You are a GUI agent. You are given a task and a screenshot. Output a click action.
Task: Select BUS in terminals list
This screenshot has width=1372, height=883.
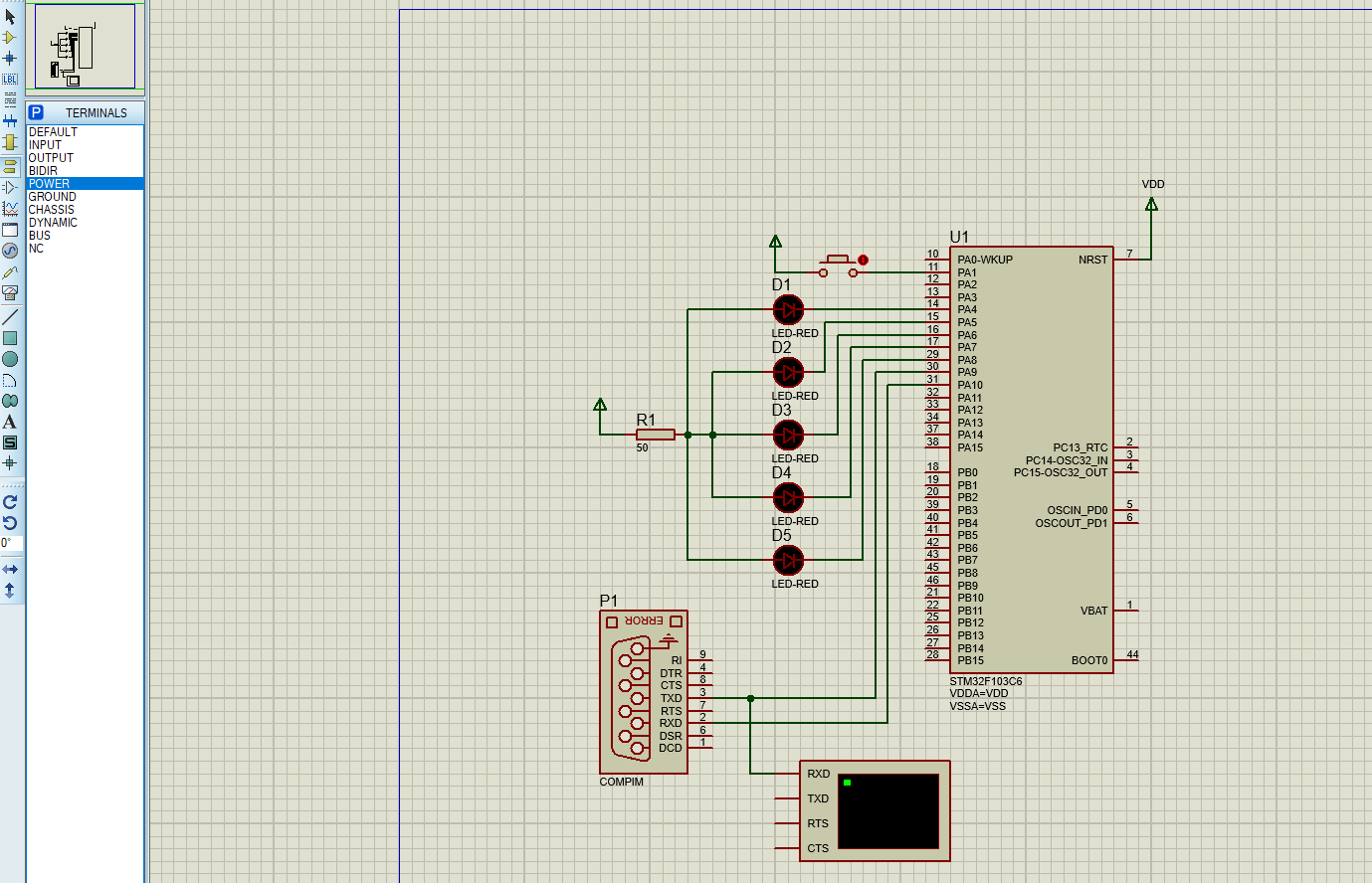pyautogui.click(x=86, y=235)
